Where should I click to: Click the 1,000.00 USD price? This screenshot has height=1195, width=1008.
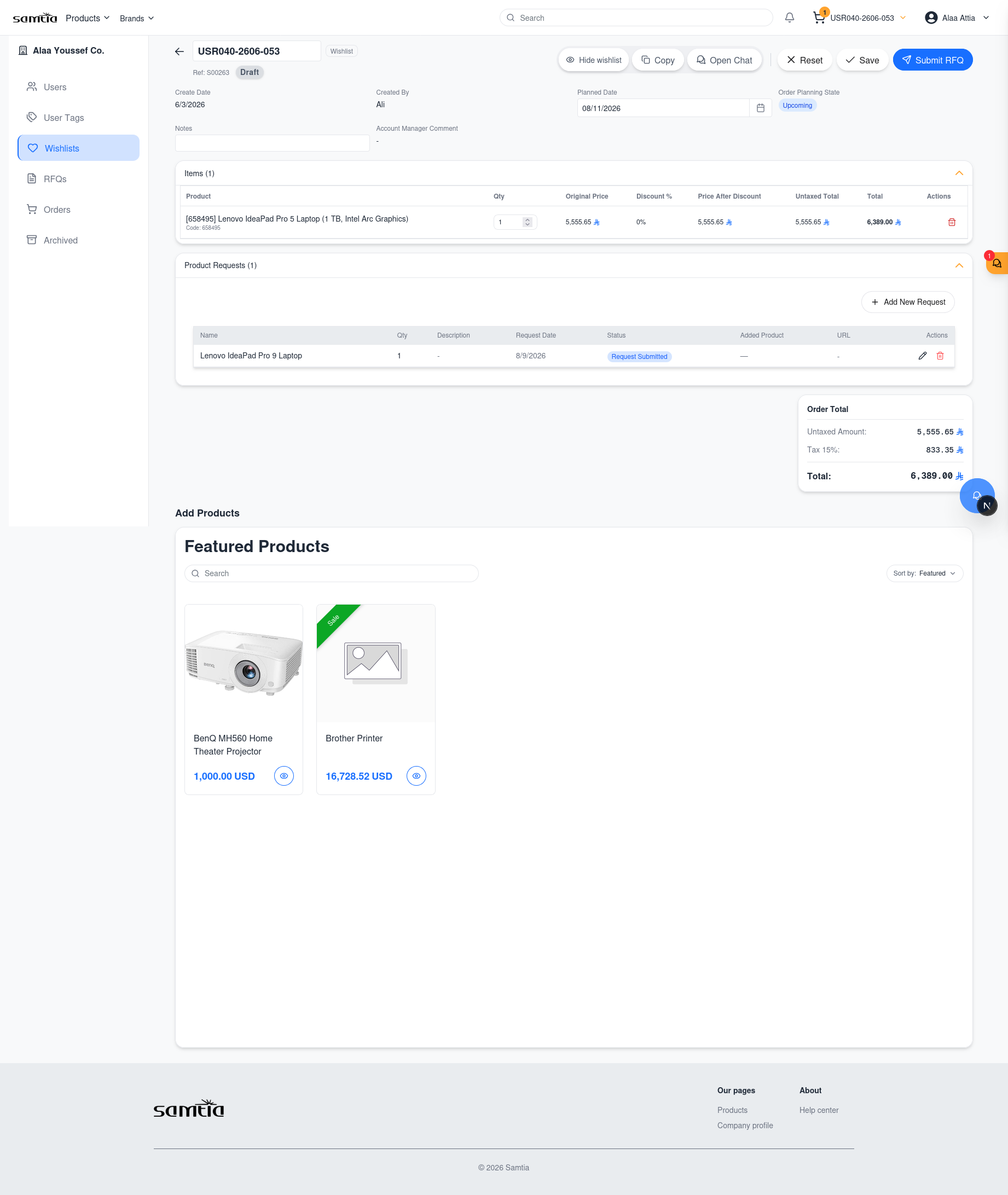tap(224, 776)
